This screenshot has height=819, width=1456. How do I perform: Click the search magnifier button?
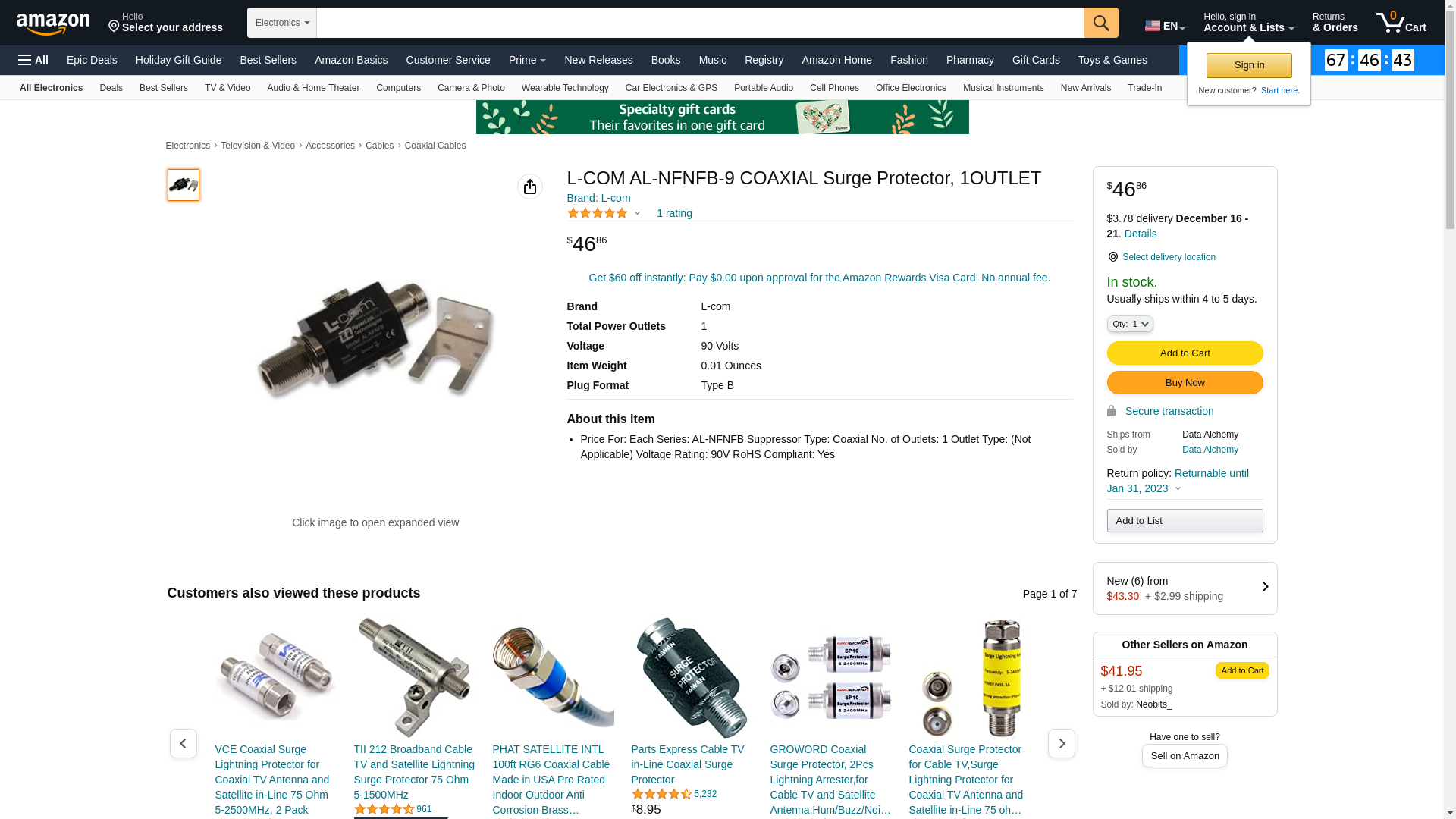click(x=1101, y=23)
